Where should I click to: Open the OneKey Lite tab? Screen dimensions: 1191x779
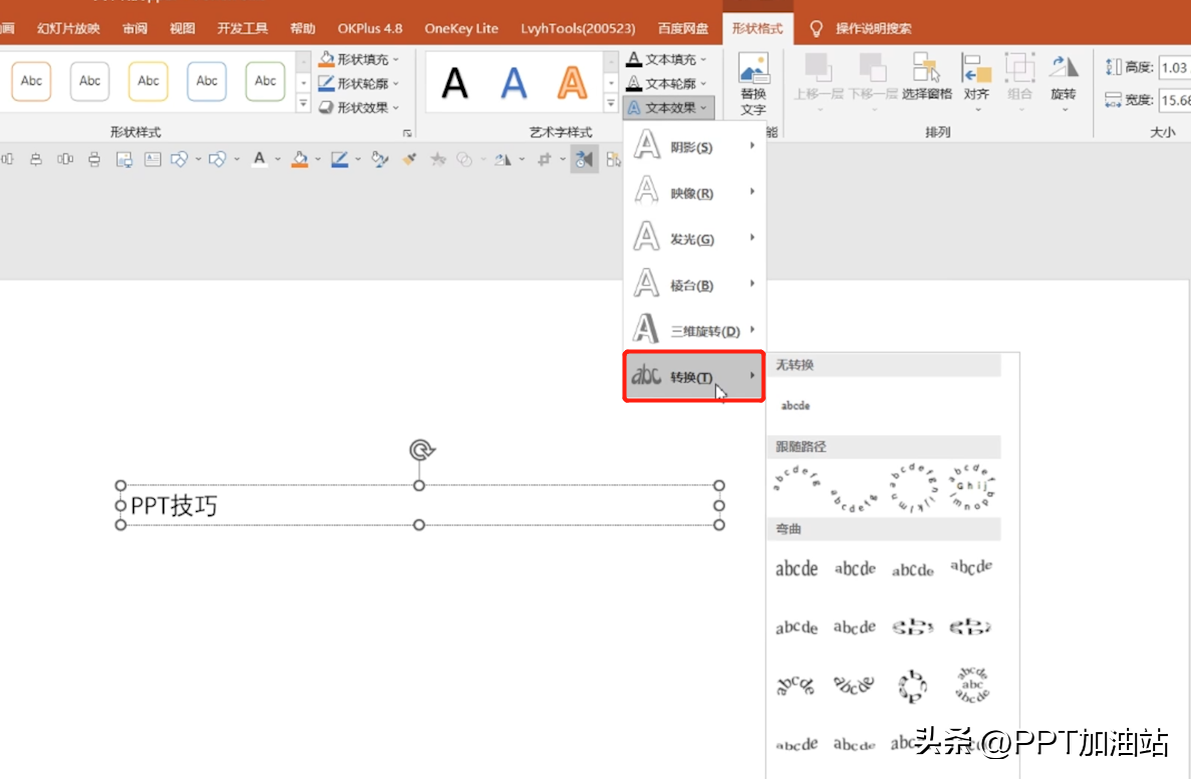[461, 28]
